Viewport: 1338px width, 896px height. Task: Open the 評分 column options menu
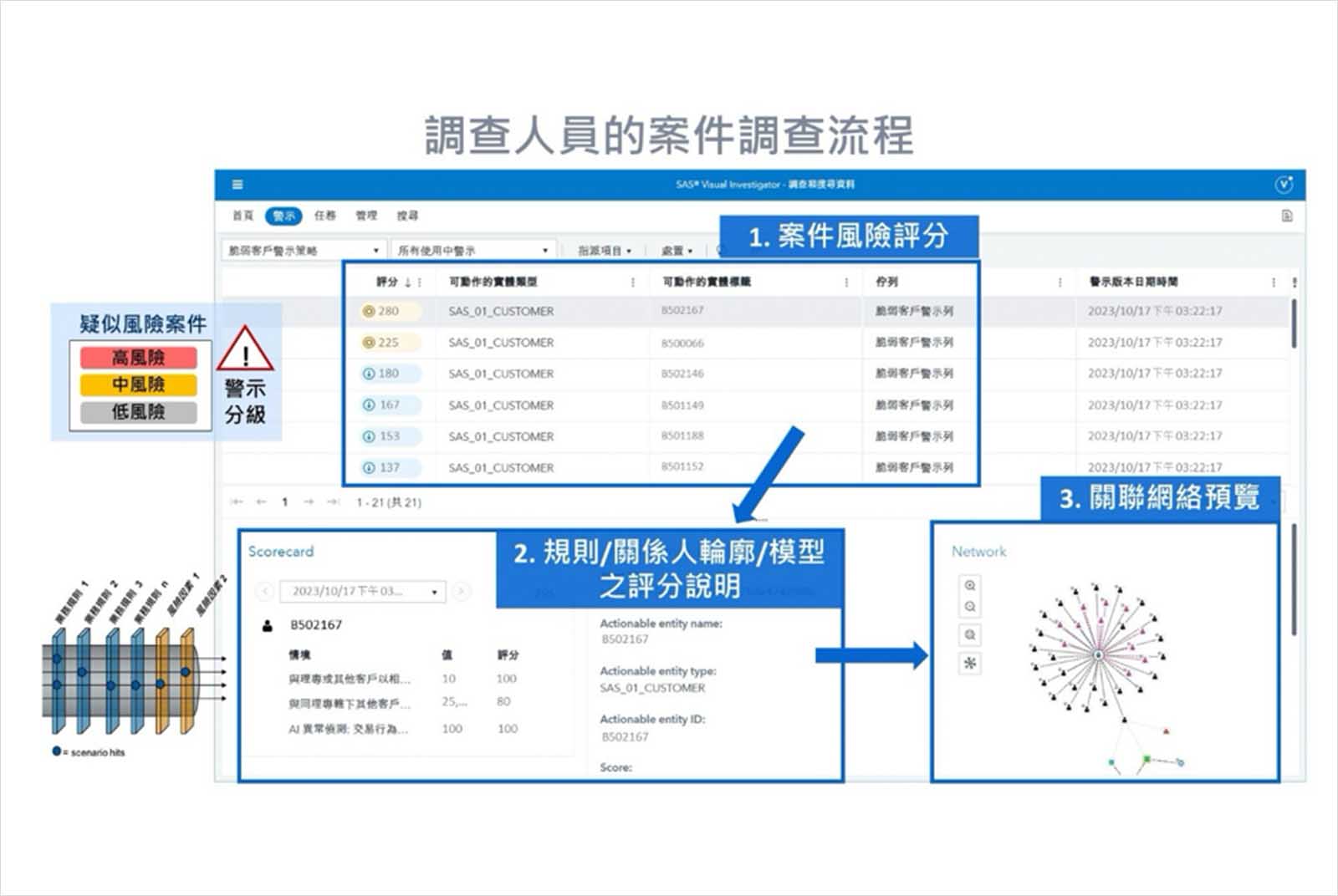pos(420,283)
